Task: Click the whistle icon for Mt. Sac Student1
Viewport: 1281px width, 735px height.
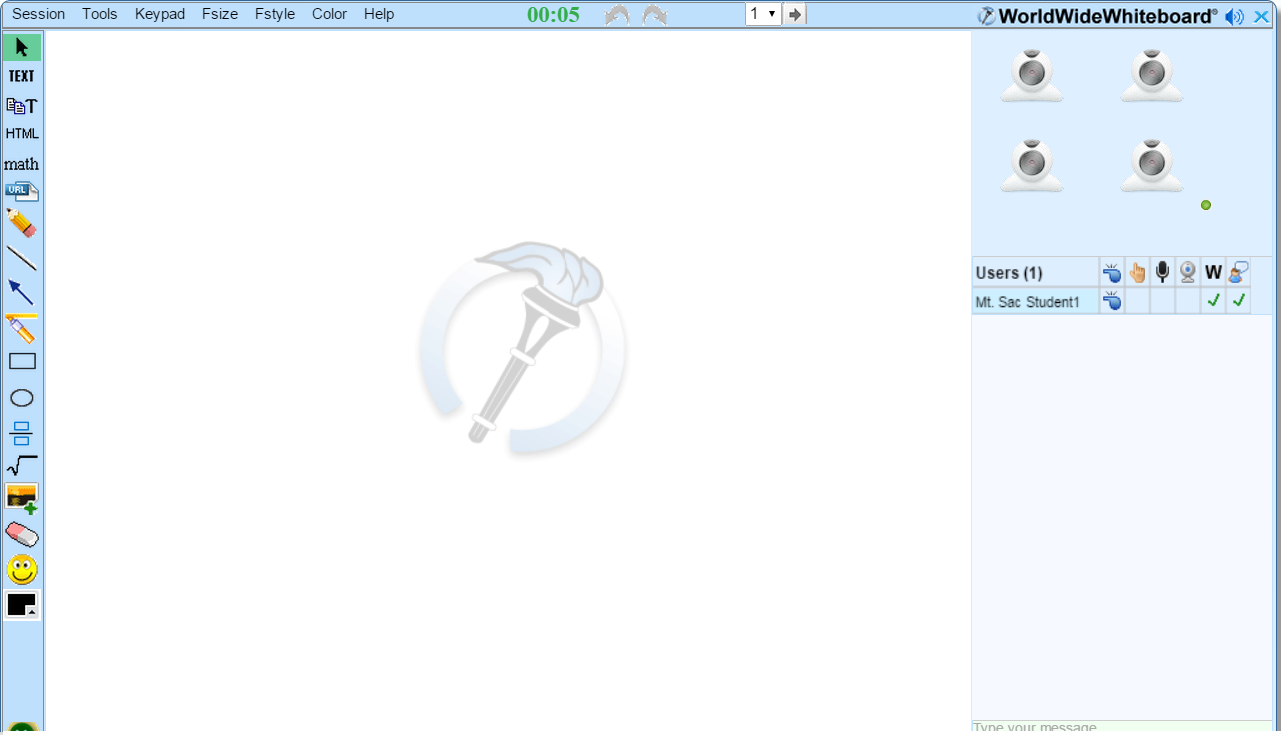Action: [x=1112, y=300]
